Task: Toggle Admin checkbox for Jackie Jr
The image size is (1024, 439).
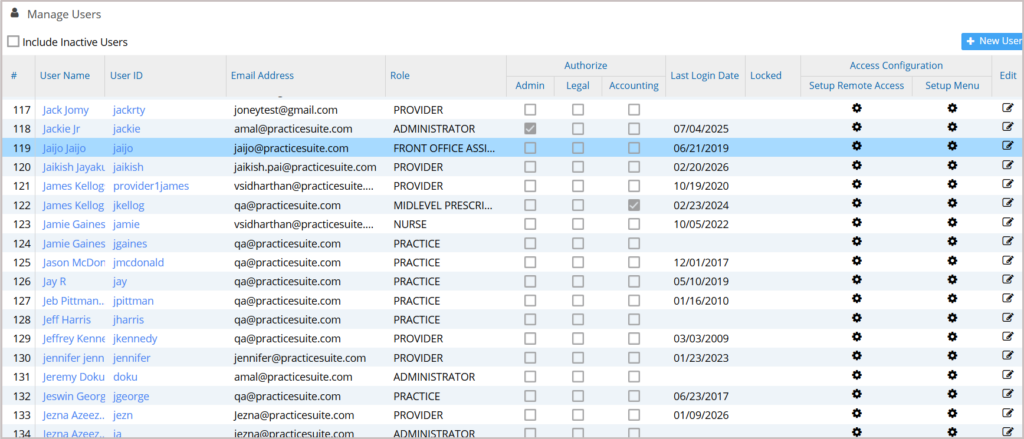Action: 530,129
